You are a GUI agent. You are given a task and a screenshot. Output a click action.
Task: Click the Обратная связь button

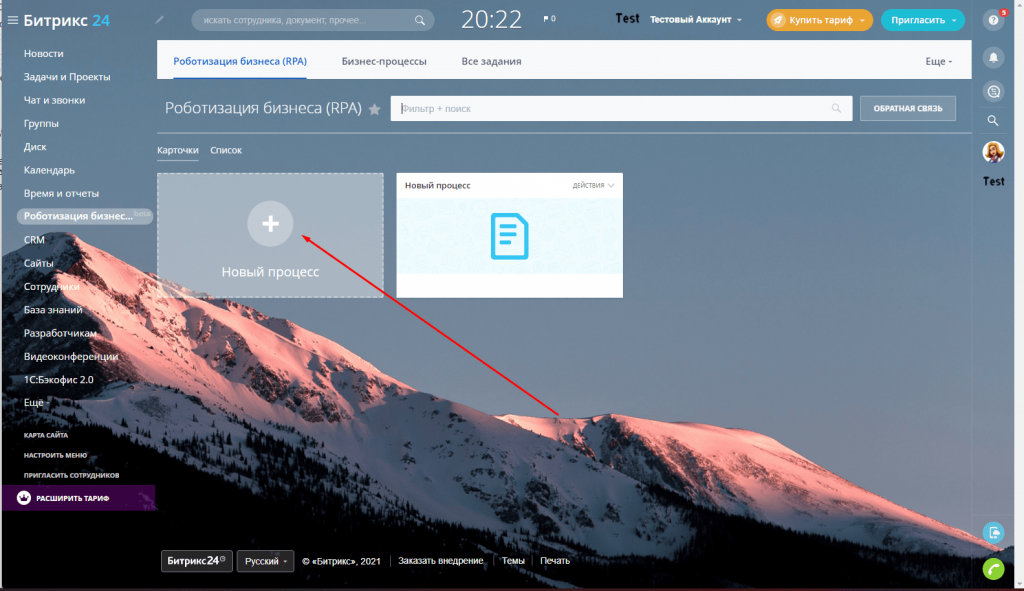coord(907,108)
